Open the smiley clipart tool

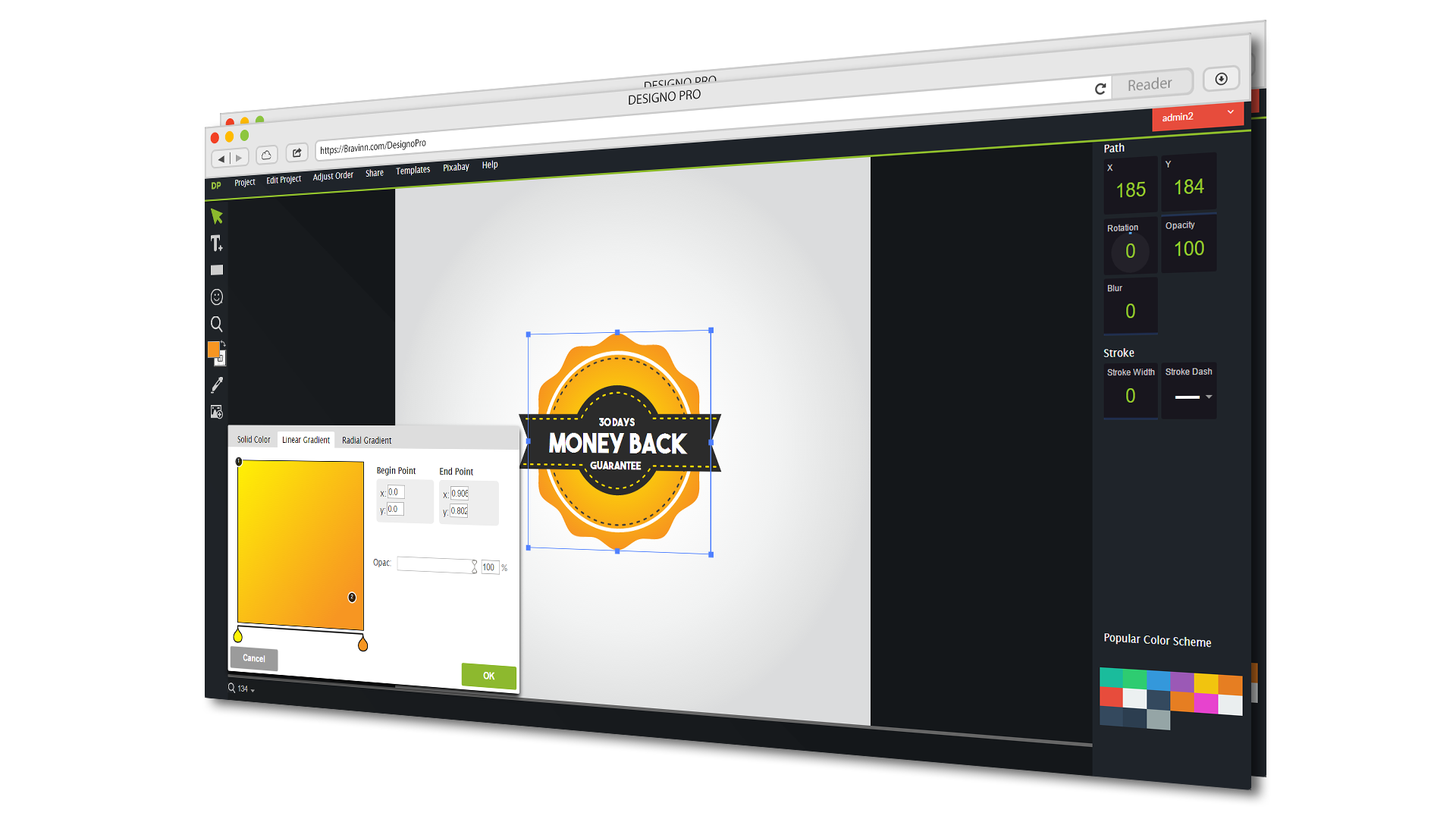point(217,297)
